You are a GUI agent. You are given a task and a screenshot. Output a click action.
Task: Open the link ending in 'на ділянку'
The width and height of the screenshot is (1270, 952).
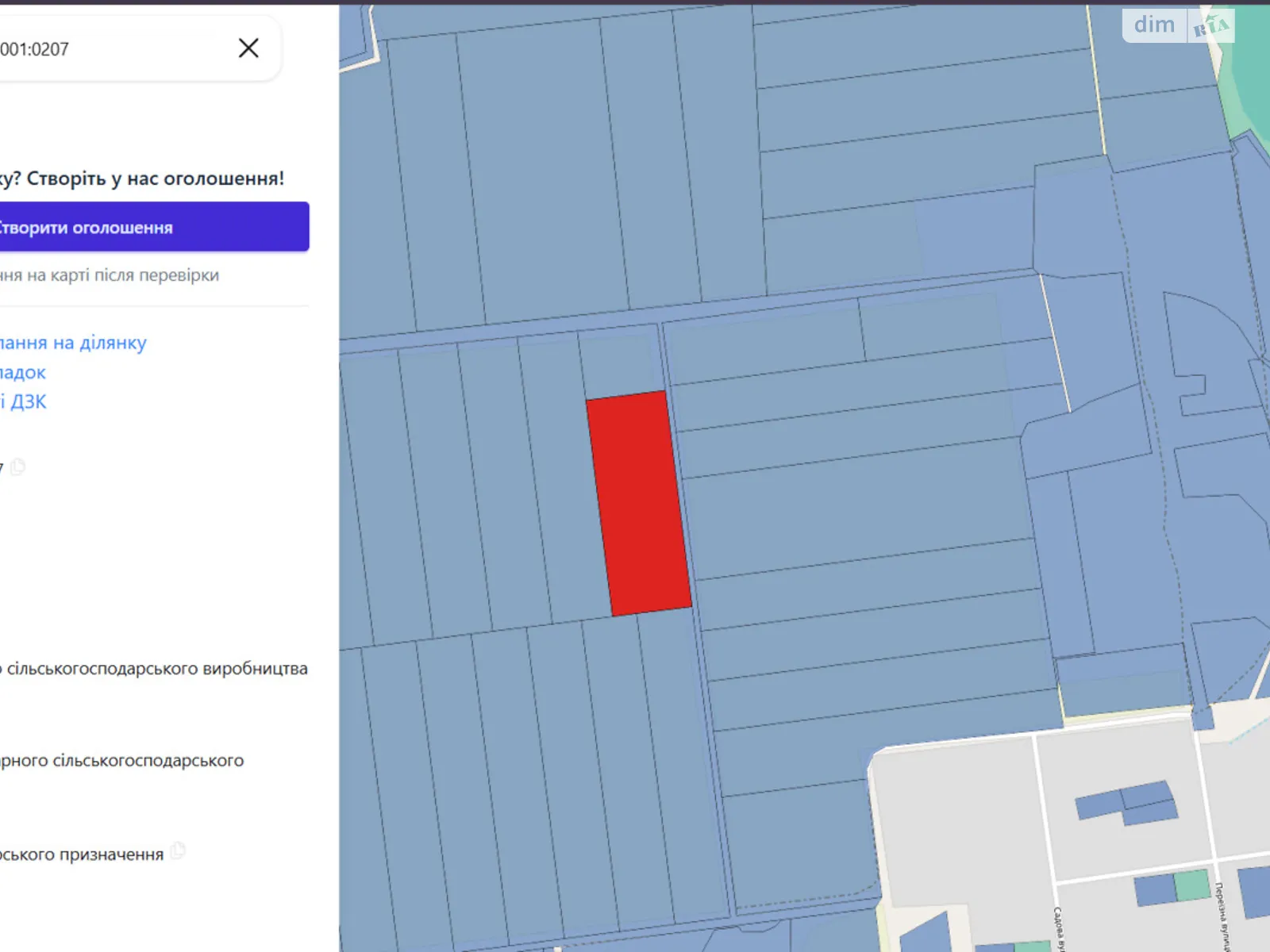tap(73, 343)
